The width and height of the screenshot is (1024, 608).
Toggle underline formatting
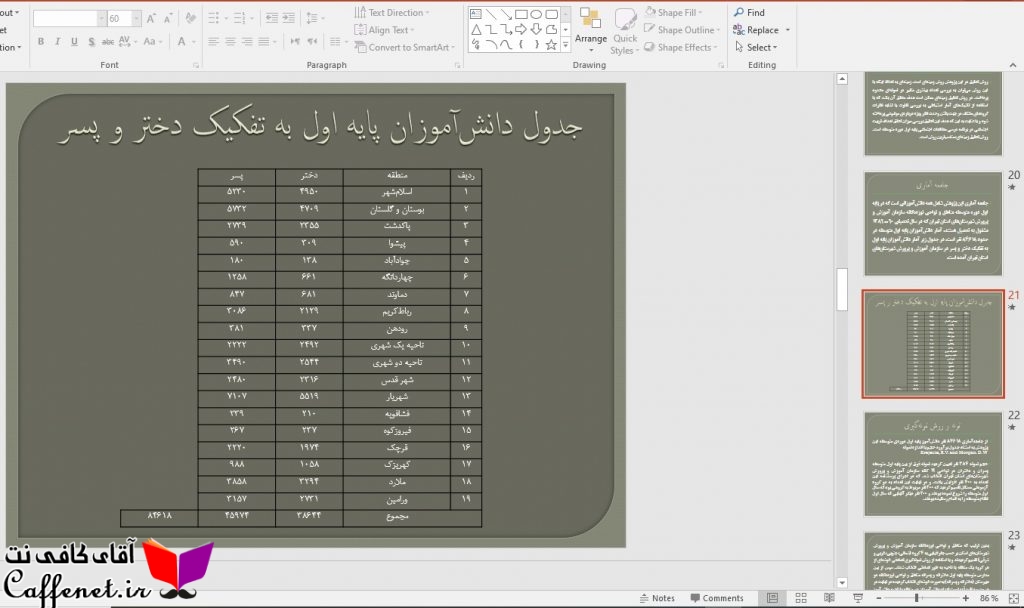pyautogui.click(x=74, y=42)
